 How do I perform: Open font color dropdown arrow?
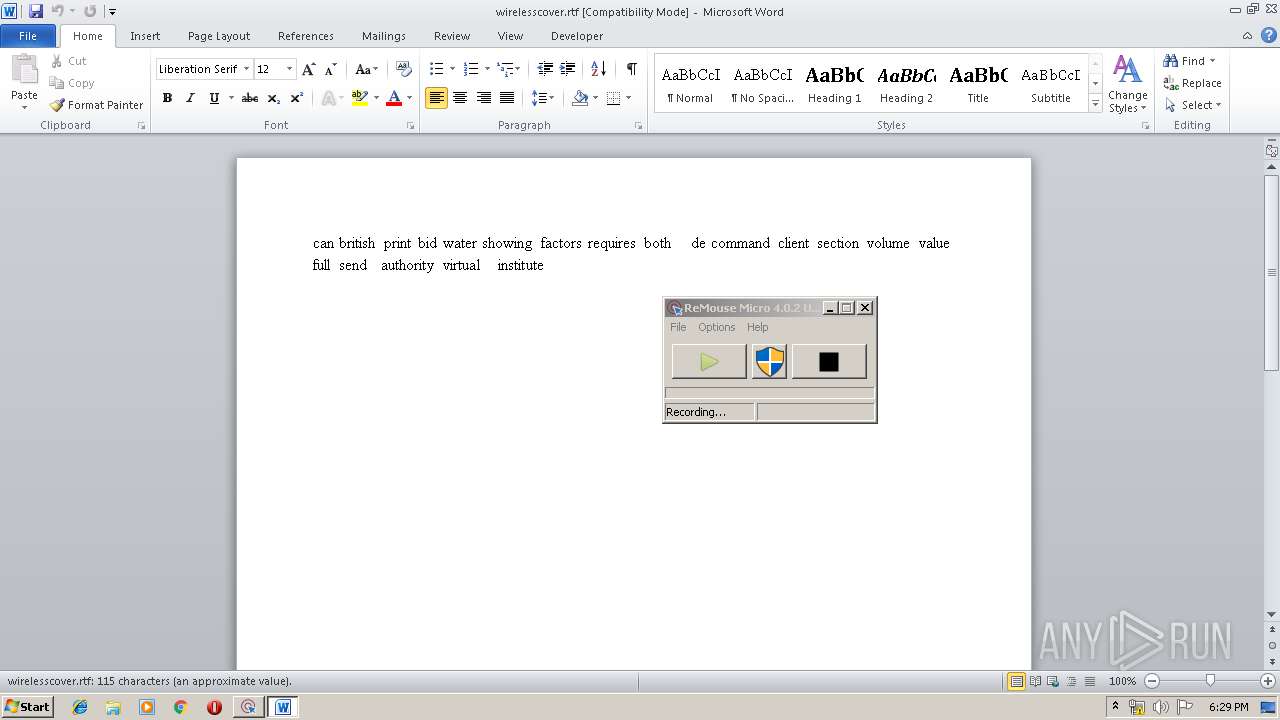point(410,98)
